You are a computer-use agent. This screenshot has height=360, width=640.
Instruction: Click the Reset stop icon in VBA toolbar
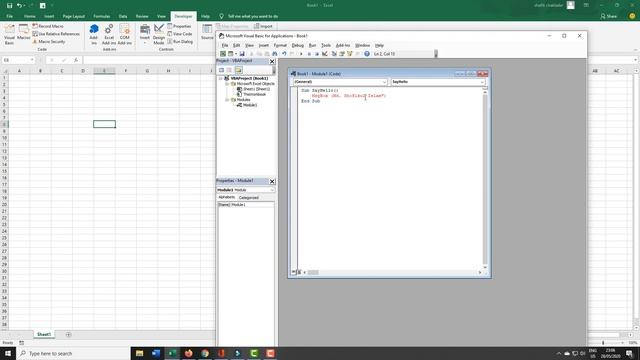(317, 54)
